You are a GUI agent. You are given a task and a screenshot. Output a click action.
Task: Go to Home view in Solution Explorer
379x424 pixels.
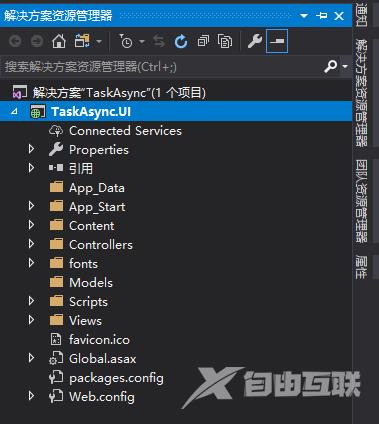pyautogui.click(x=59, y=41)
